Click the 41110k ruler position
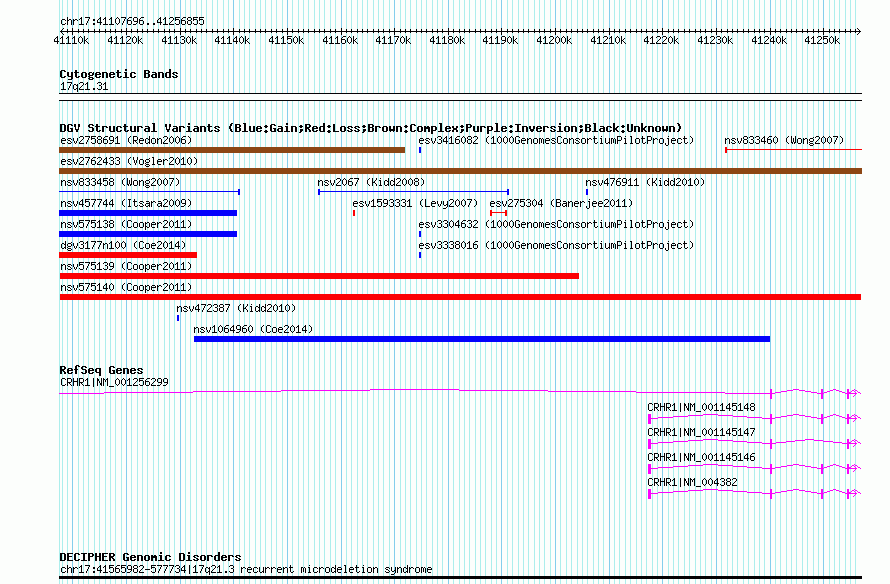This screenshot has height=584, width=890. click(71, 40)
